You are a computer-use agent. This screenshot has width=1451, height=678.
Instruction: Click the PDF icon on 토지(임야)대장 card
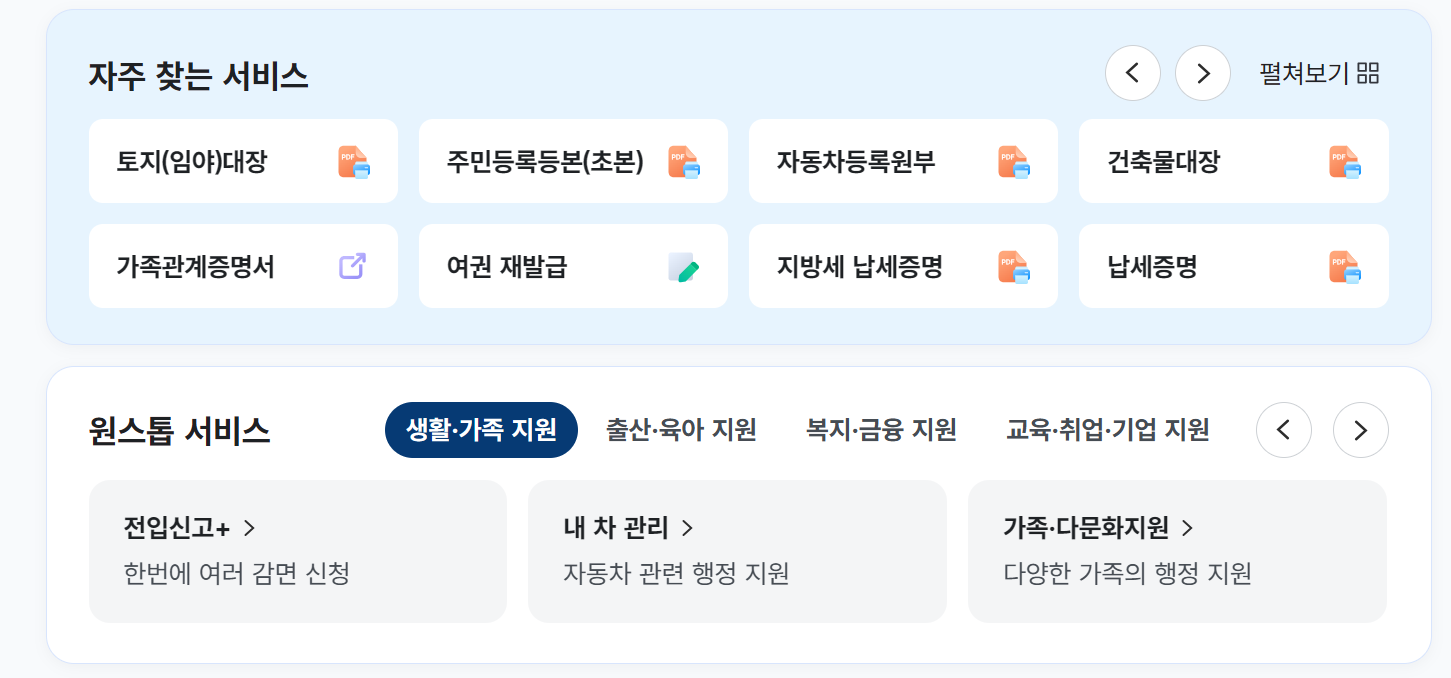(x=354, y=162)
